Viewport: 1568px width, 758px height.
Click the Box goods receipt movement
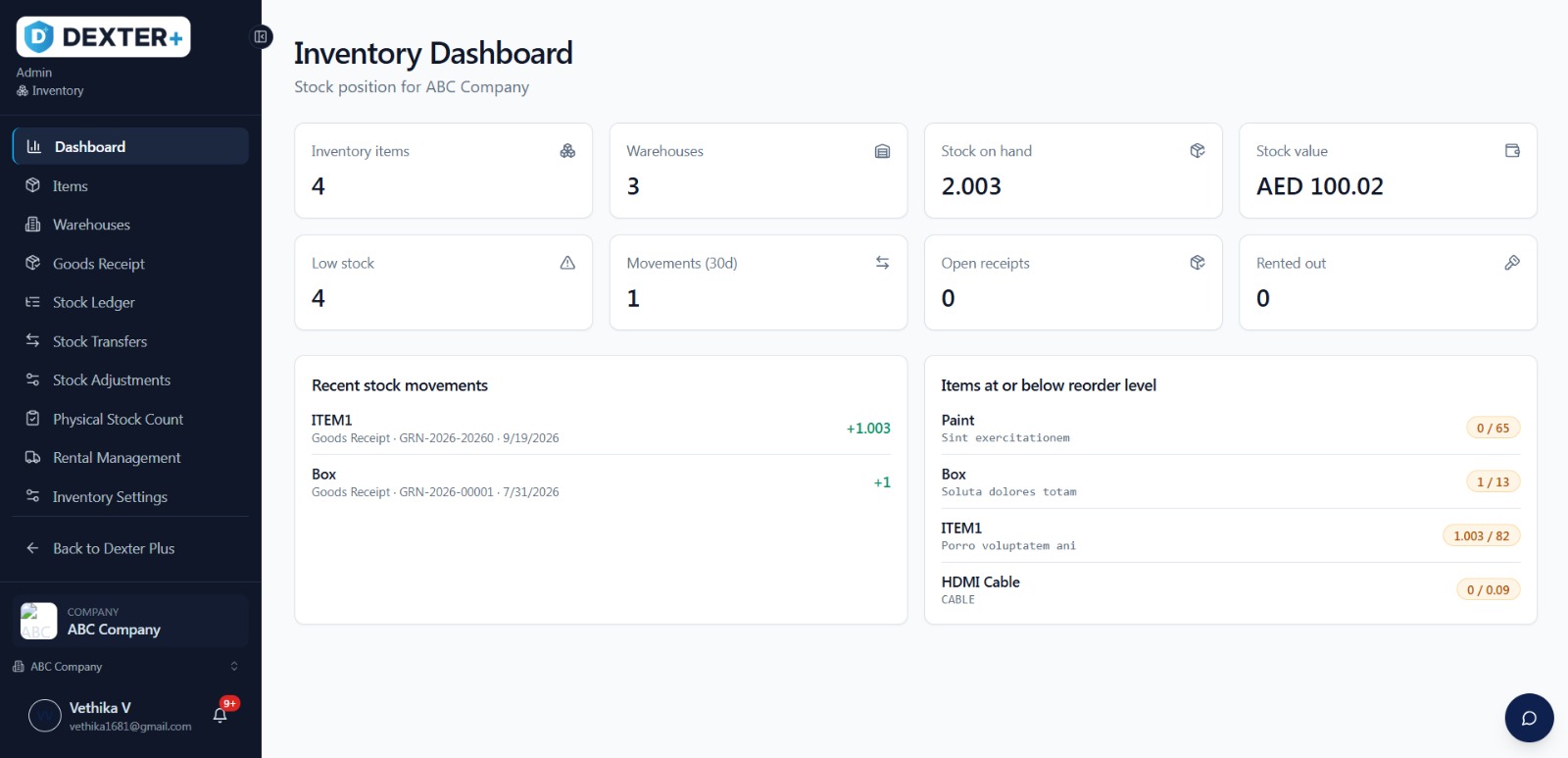pos(601,482)
